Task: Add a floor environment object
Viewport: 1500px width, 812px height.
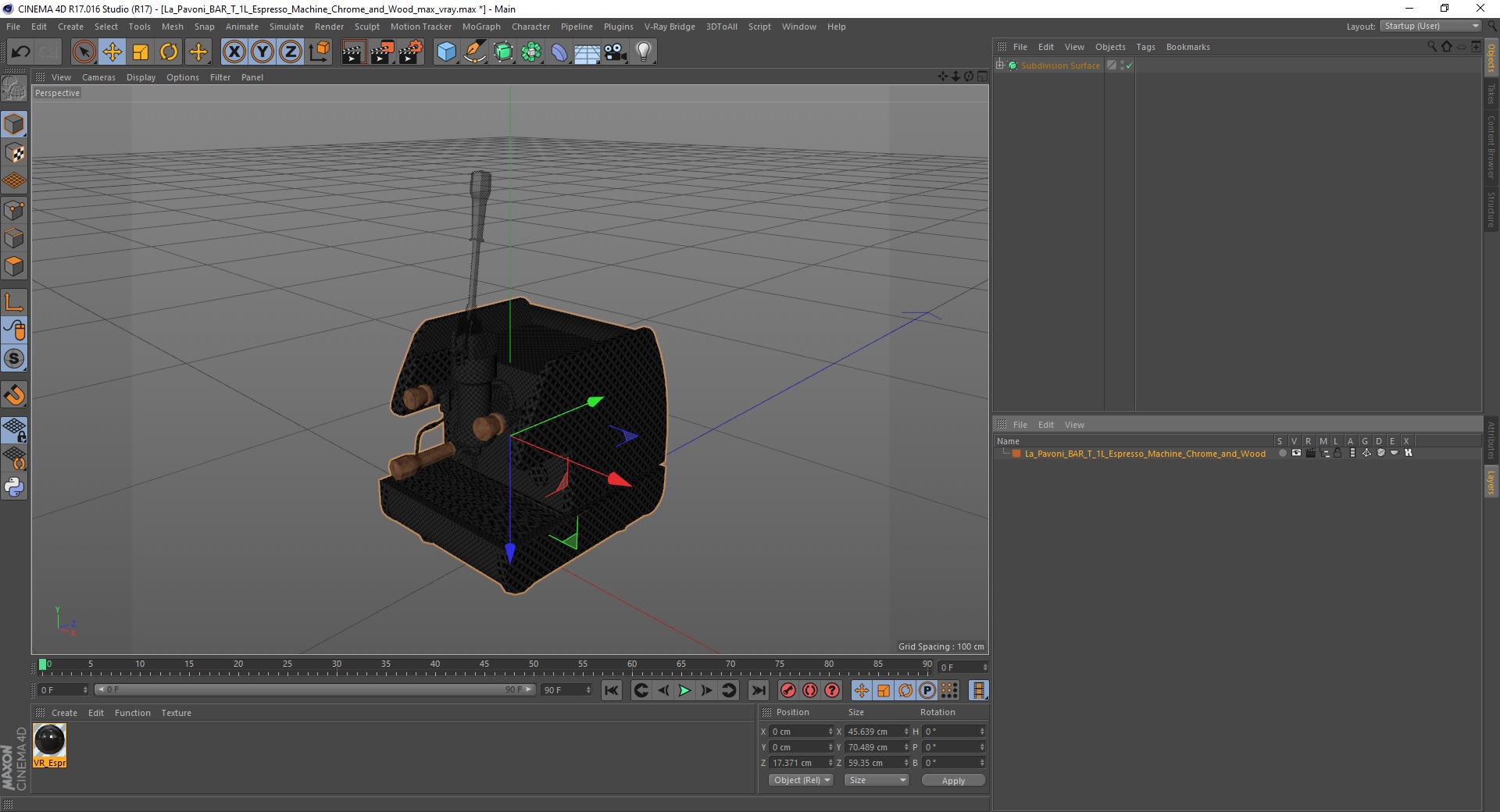Action: (x=587, y=52)
